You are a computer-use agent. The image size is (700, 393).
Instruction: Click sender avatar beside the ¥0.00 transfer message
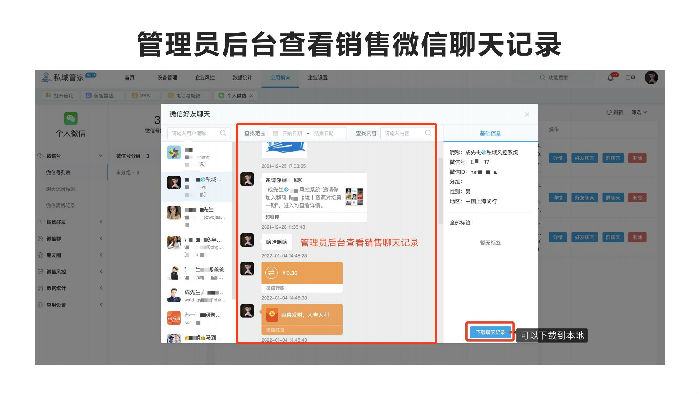[247, 269]
